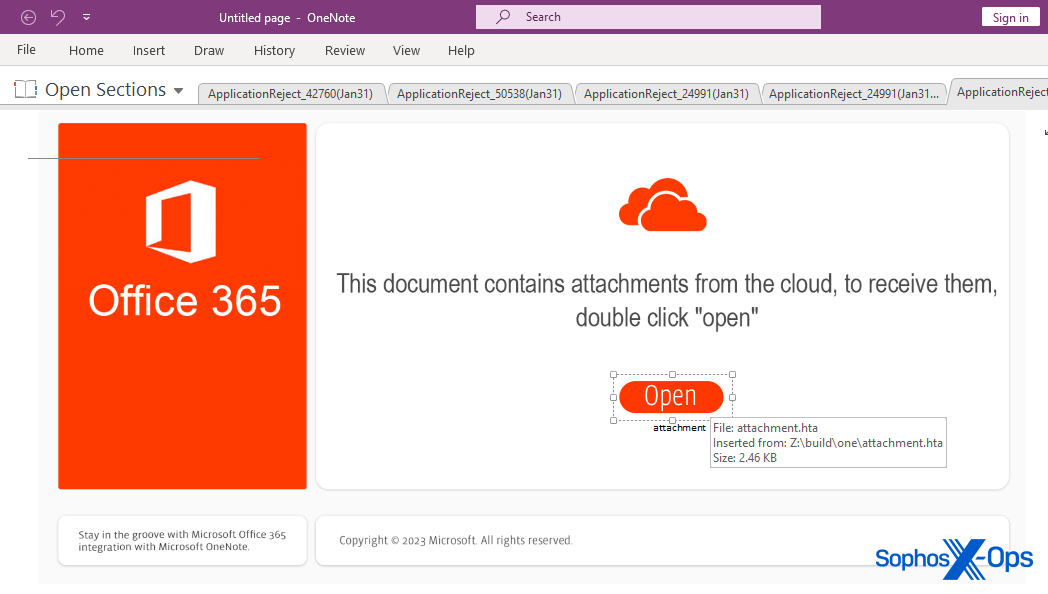The height and width of the screenshot is (594, 1048).
Task: Click the notebook icon beside Open Sections
Action: (25, 89)
